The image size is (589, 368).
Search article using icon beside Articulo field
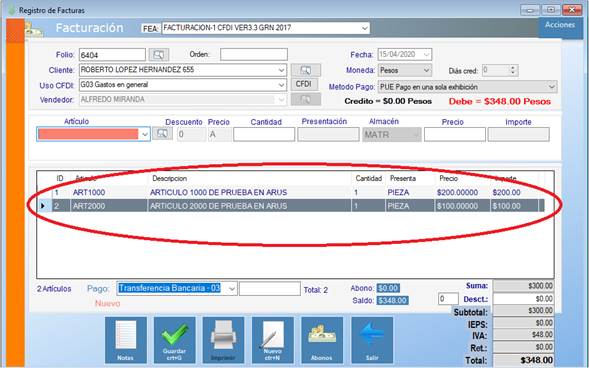162,133
